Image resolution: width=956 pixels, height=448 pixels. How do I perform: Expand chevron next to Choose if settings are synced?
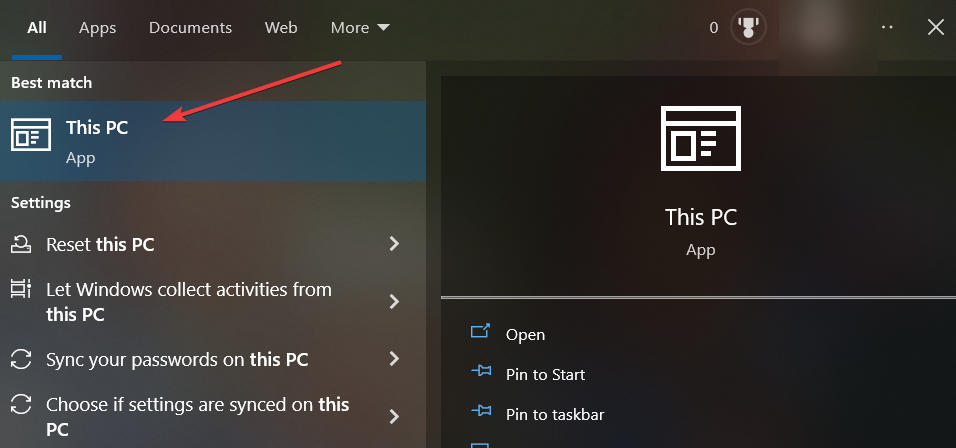(x=394, y=417)
